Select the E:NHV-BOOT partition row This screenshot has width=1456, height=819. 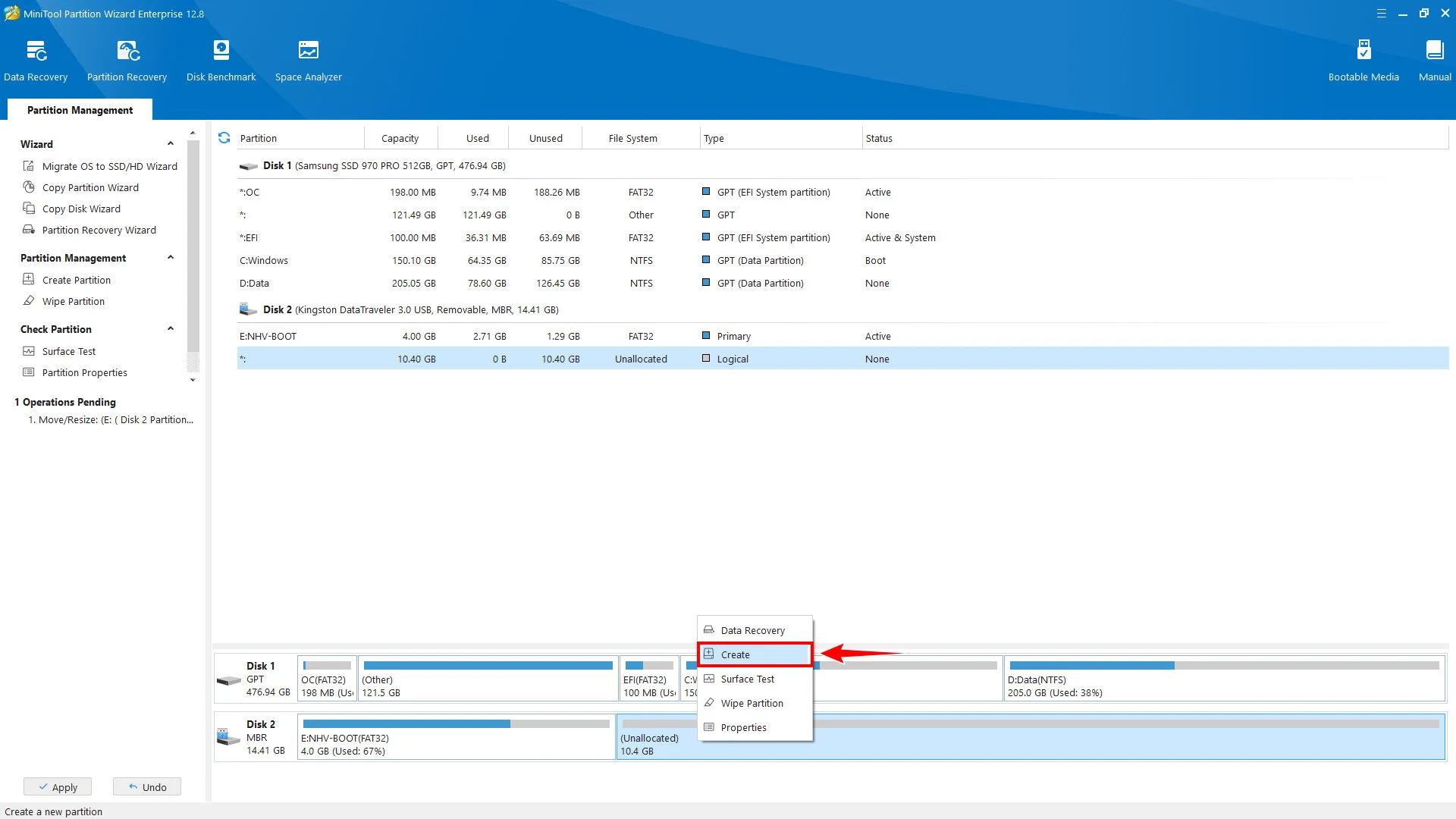click(x=842, y=336)
